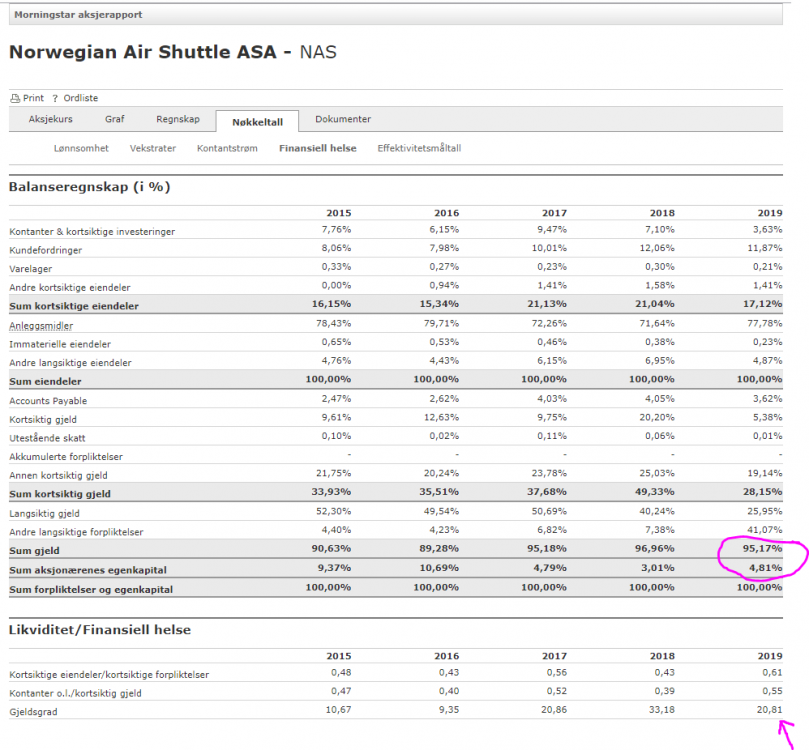Click the 10,69% egenkapital value for 2016
809x750 pixels.
(x=439, y=568)
